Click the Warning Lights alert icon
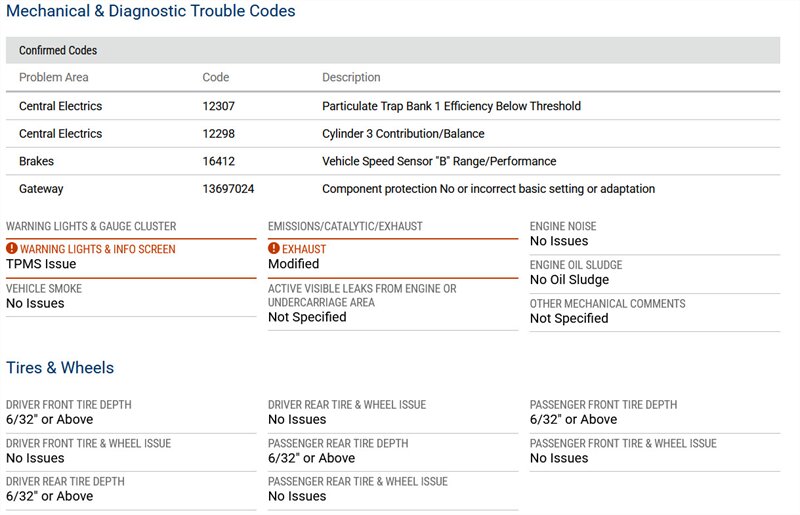The height and width of the screenshot is (515, 800). [x=12, y=249]
